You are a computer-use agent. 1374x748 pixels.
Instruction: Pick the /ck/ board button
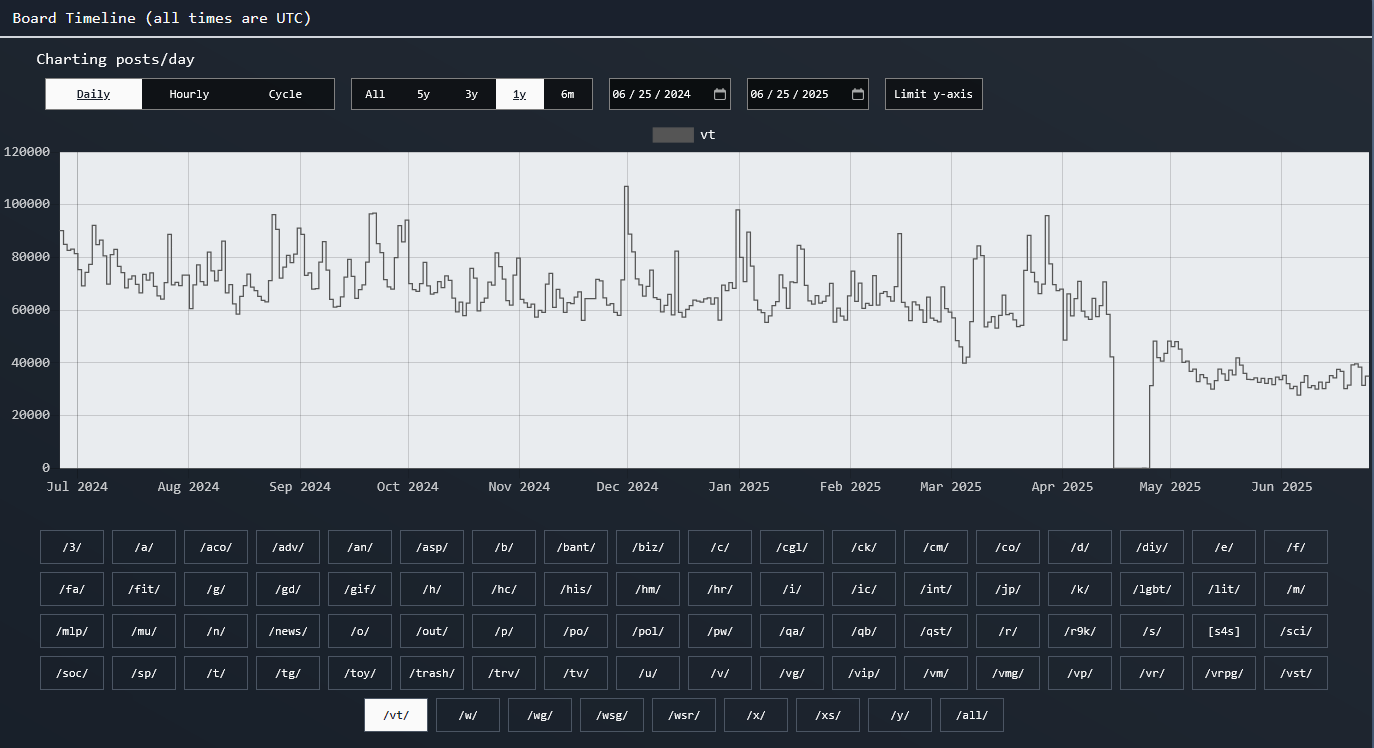(864, 547)
